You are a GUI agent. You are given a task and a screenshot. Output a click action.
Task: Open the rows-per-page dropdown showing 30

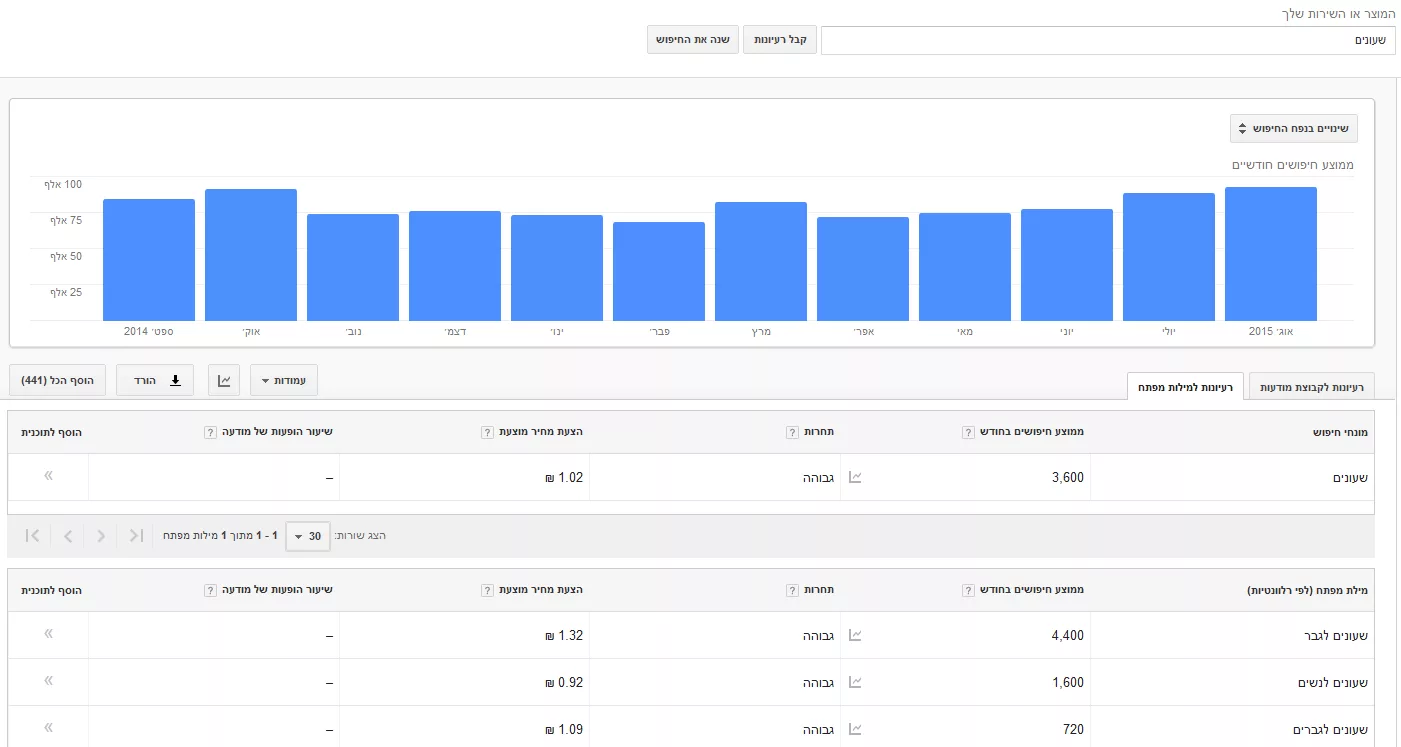(x=307, y=536)
